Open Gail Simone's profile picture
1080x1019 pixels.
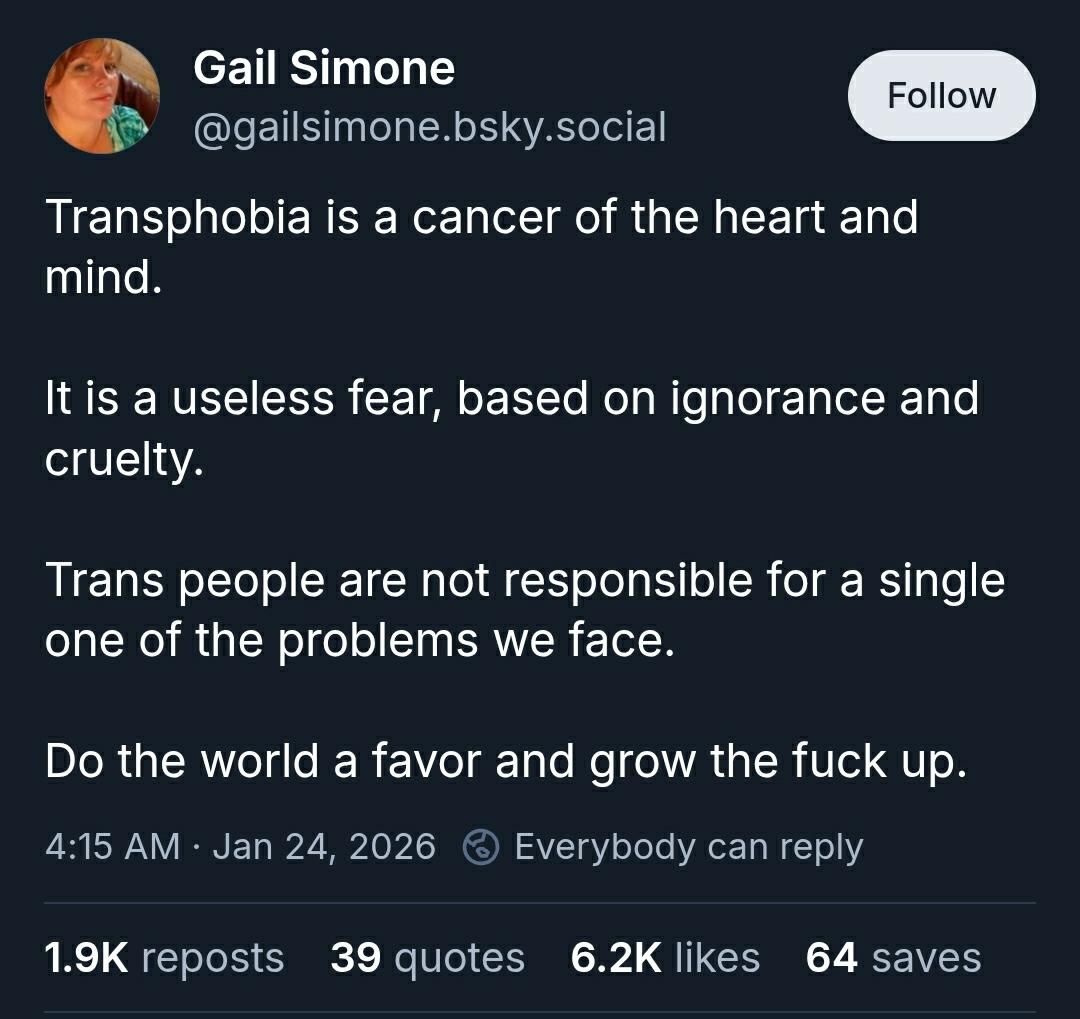tap(103, 94)
